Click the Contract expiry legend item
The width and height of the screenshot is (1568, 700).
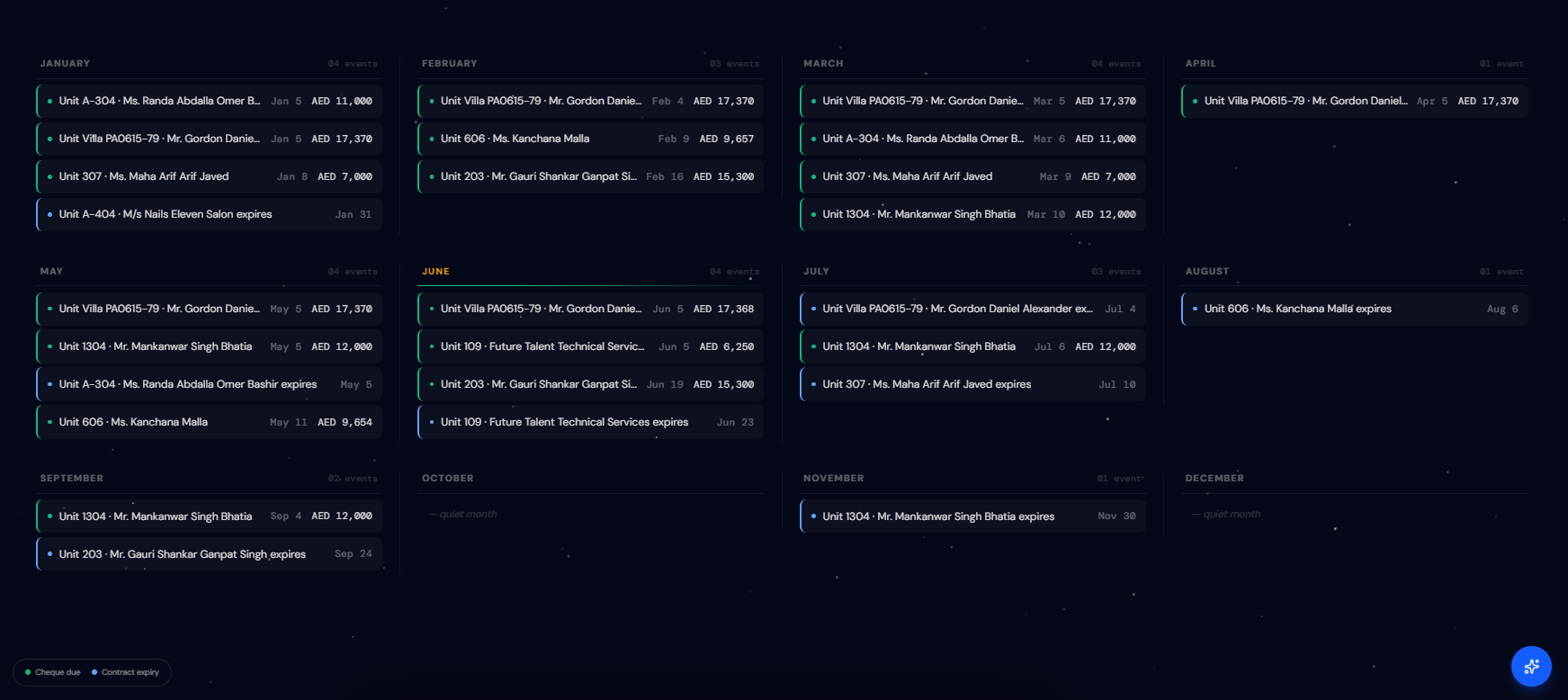coord(126,672)
